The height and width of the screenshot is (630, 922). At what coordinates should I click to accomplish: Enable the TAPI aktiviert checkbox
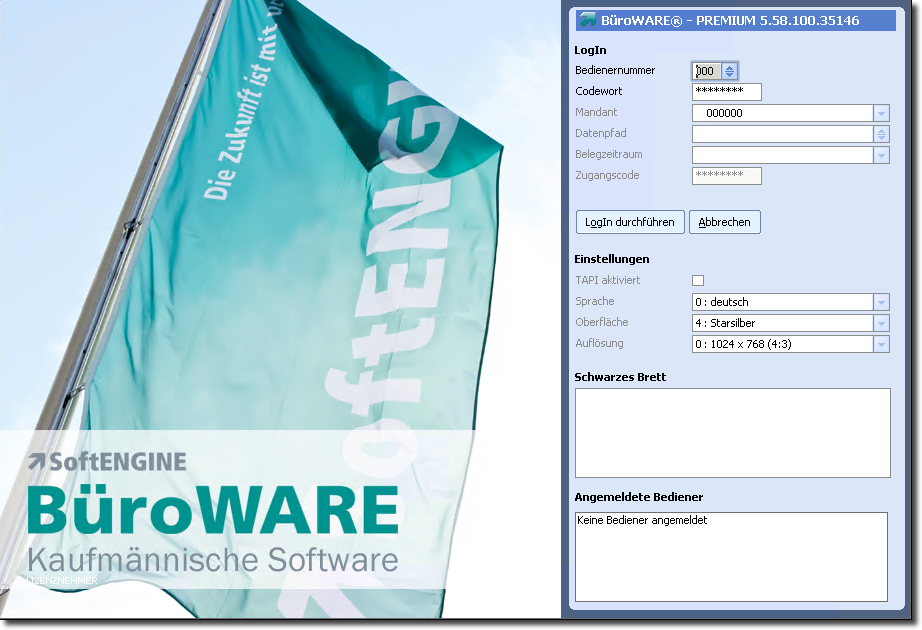(698, 281)
